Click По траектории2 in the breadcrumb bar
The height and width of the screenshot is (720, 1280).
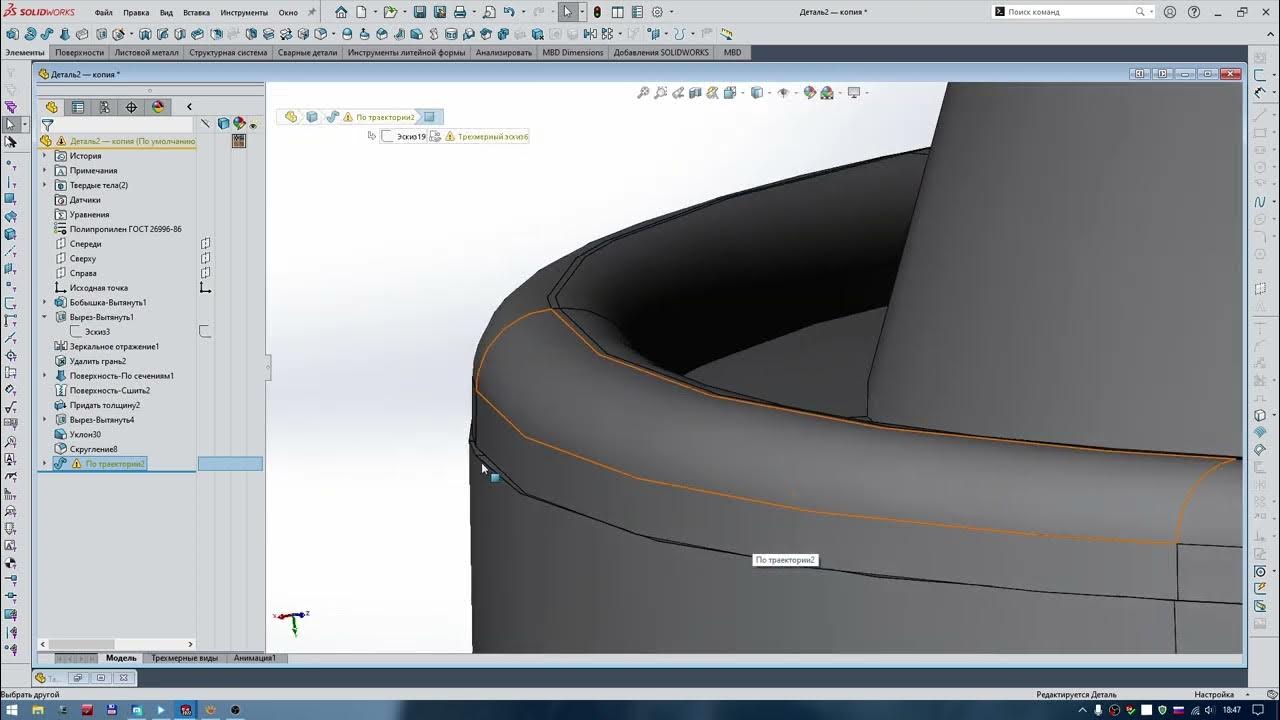point(385,117)
